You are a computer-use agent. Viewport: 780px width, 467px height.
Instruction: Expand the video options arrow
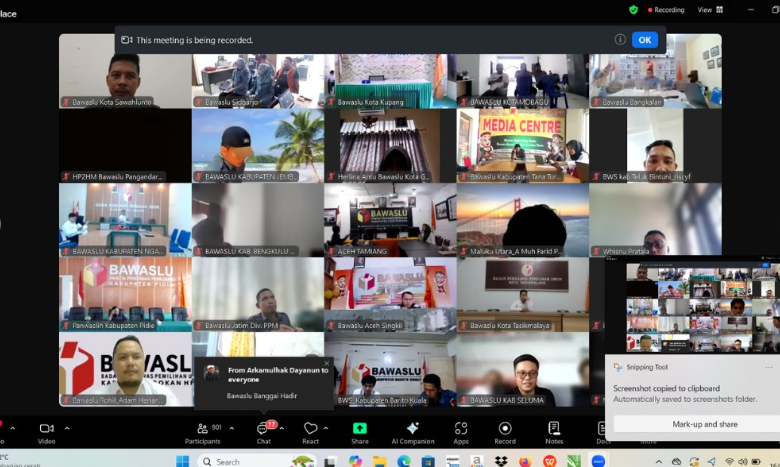tap(67, 427)
